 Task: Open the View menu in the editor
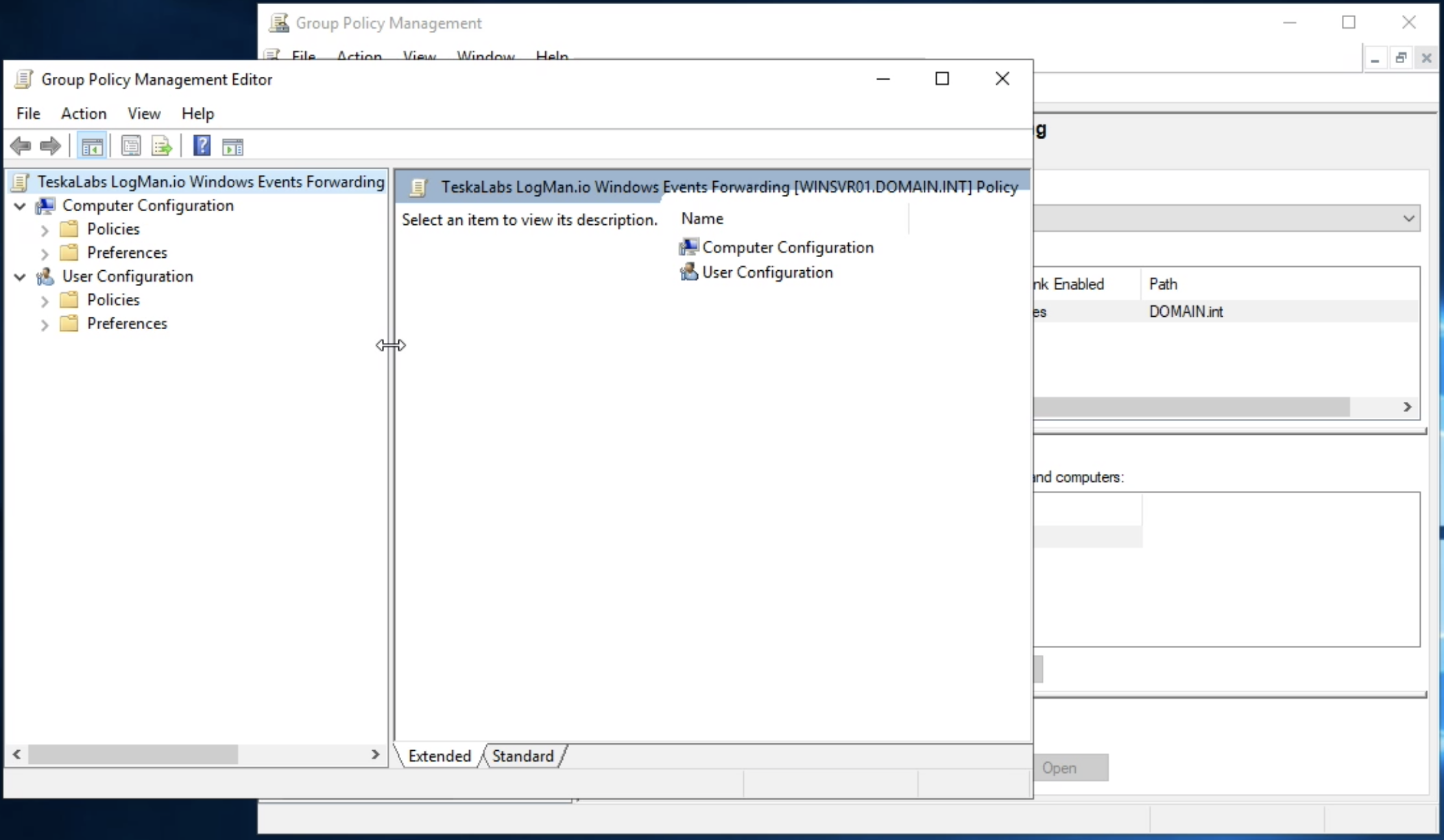(144, 113)
